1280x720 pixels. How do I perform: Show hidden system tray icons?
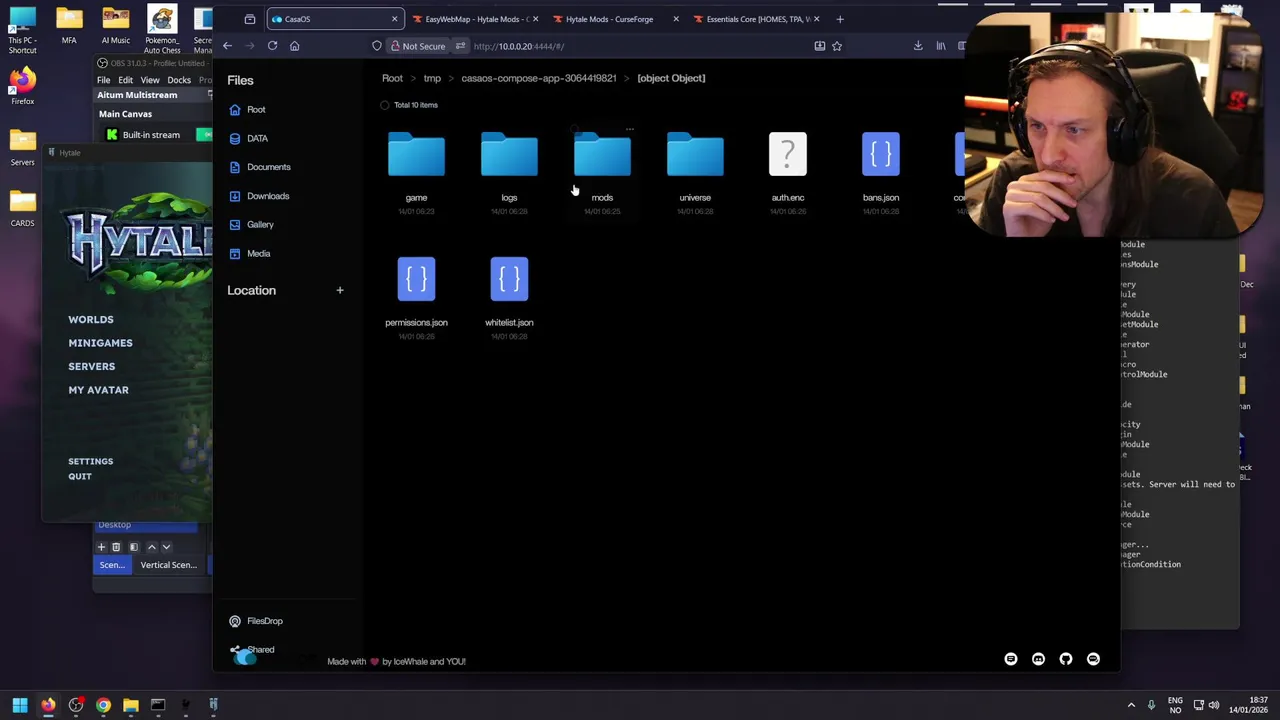1131,705
